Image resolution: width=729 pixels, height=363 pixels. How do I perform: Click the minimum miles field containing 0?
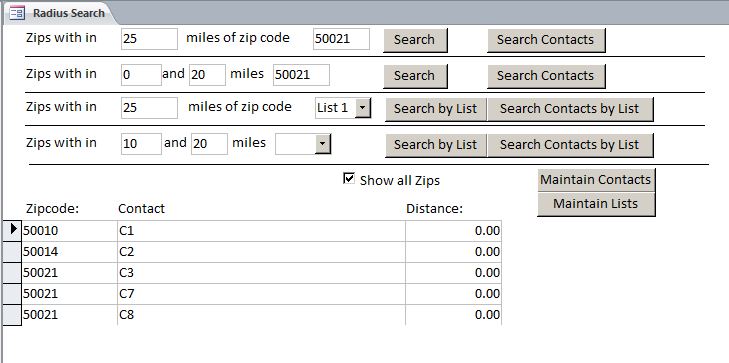[141, 75]
